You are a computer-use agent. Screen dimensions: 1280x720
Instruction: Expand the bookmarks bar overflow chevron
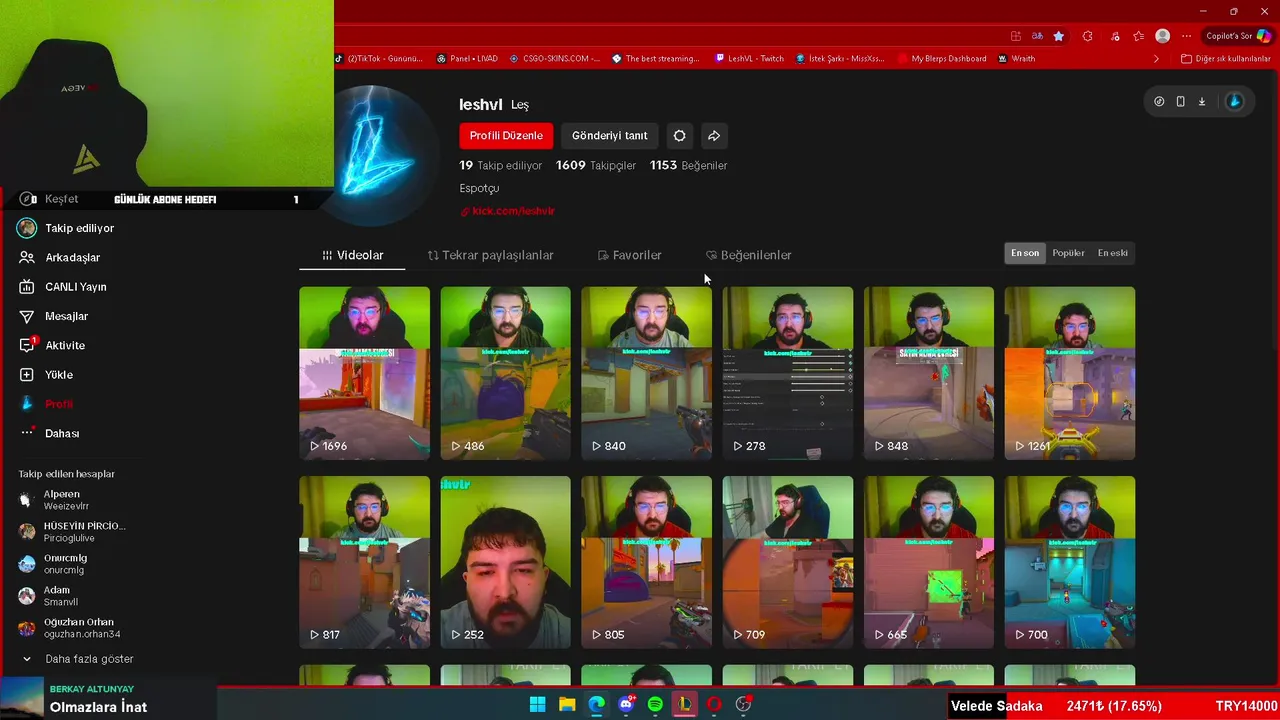1156,59
